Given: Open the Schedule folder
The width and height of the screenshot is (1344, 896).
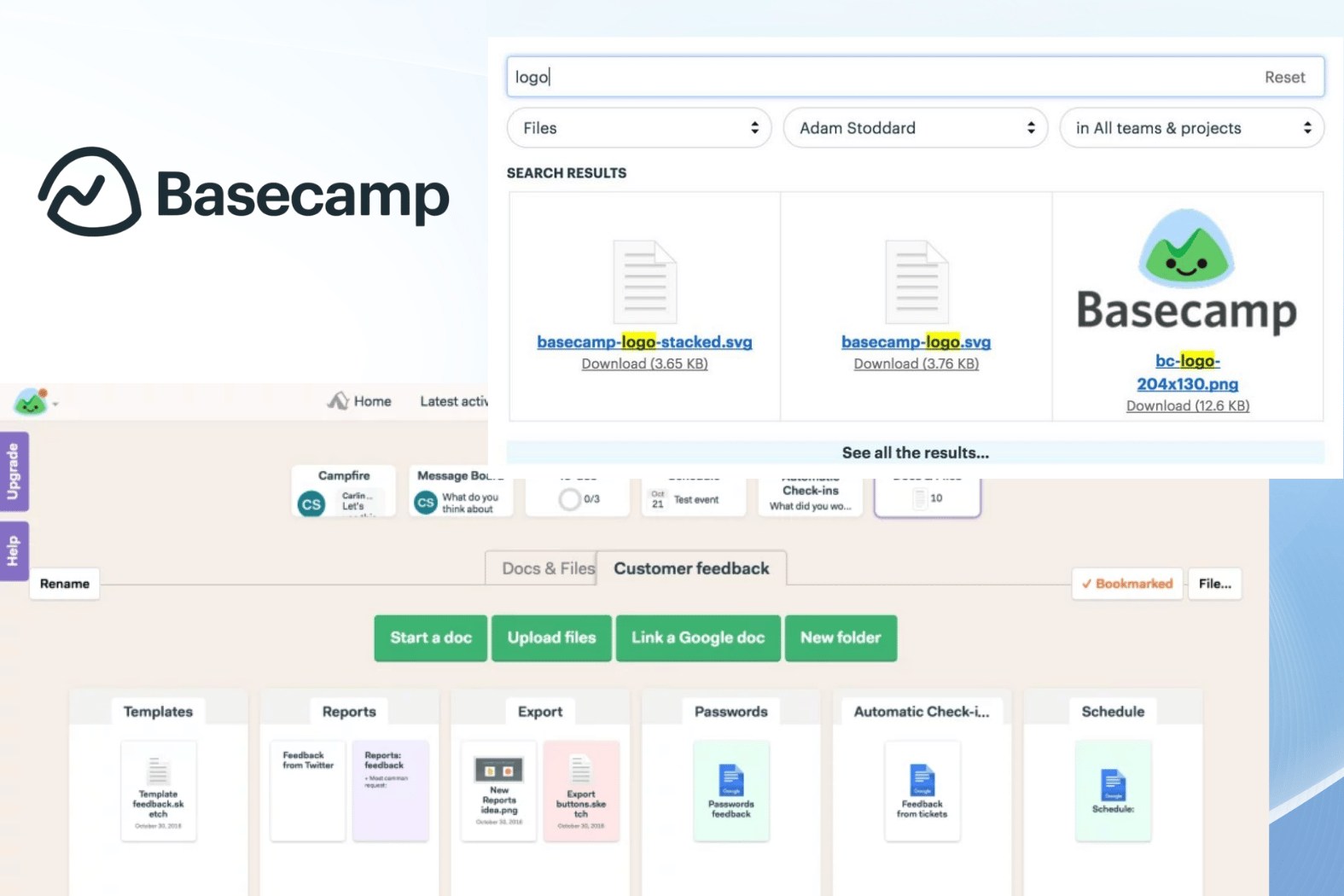Looking at the screenshot, I should point(1114,712).
